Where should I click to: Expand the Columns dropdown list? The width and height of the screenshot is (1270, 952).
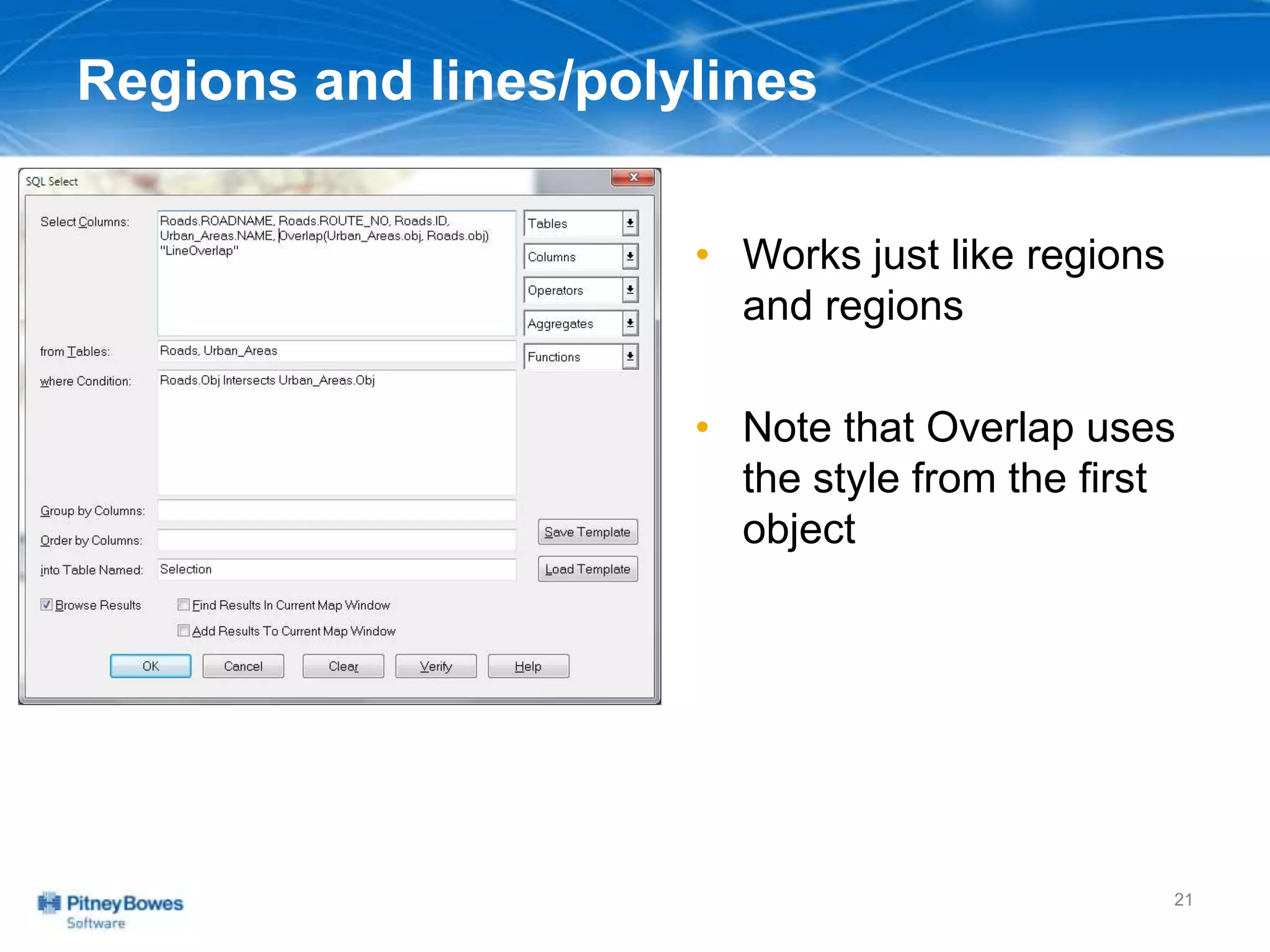(x=629, y=257)
